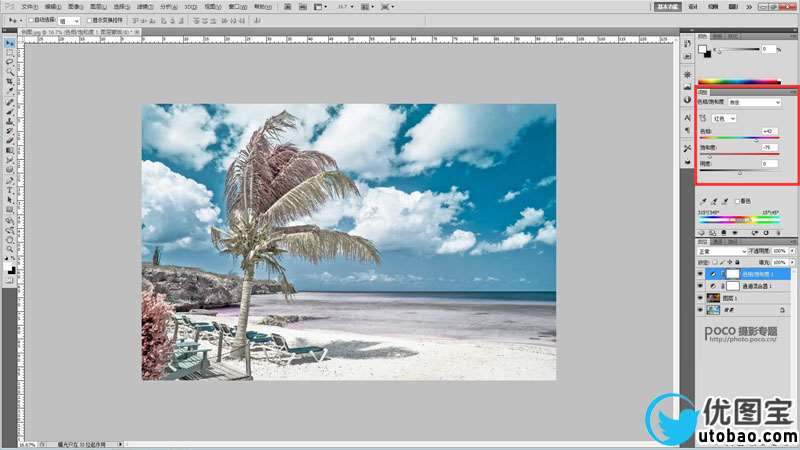Select the Move tool in the toolbox
The height and width of the screenshot is (450, 800).
point(9,43)
